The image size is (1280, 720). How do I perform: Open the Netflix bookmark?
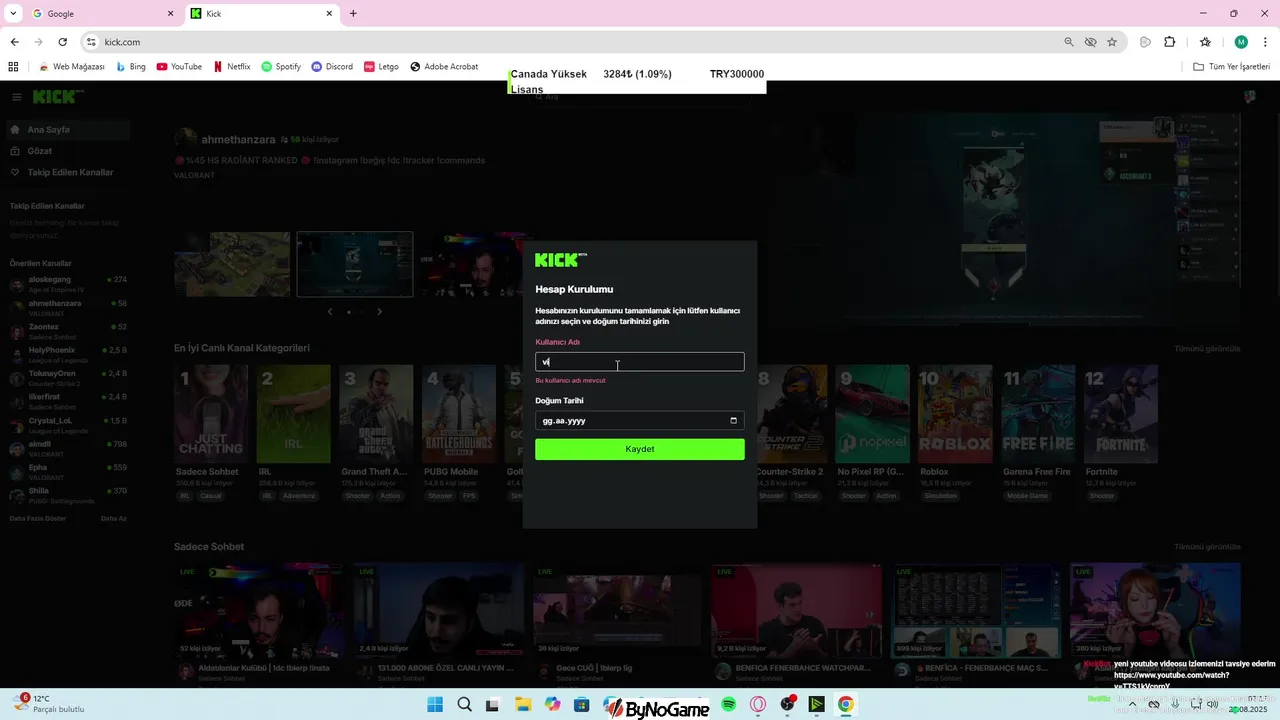tap(231, 67)
